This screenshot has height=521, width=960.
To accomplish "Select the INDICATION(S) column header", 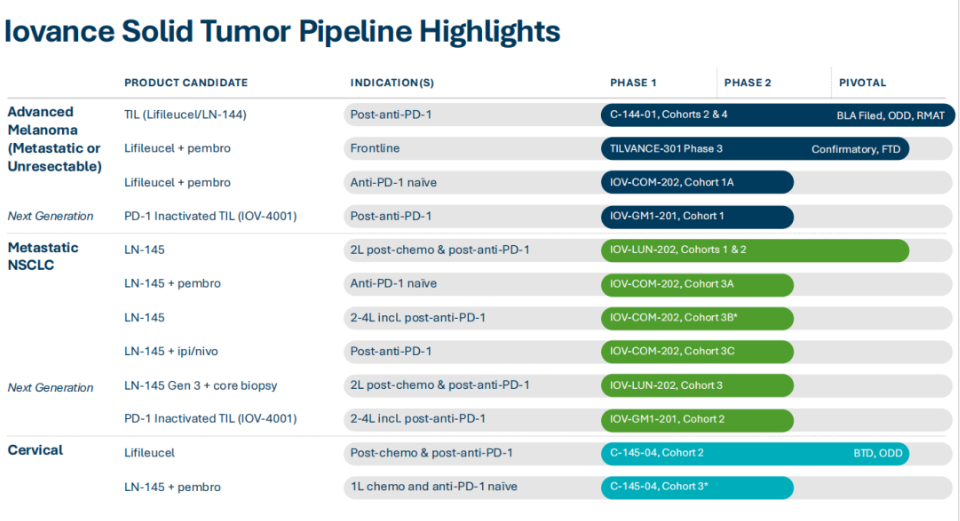I will pyautogui.click(x=392, y=82).
